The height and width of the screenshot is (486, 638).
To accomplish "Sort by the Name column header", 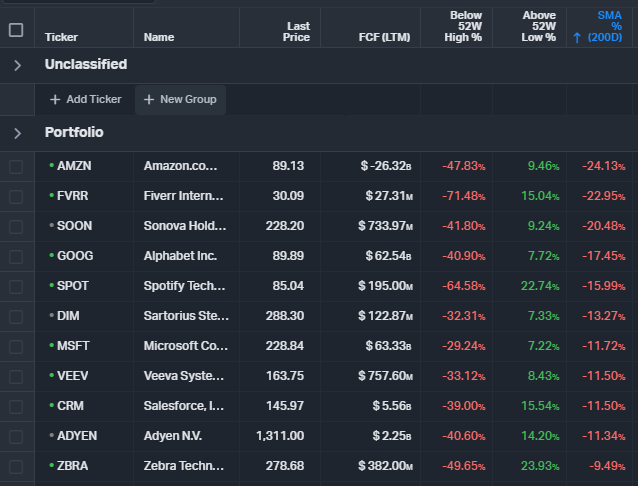I will click(159, 37).
